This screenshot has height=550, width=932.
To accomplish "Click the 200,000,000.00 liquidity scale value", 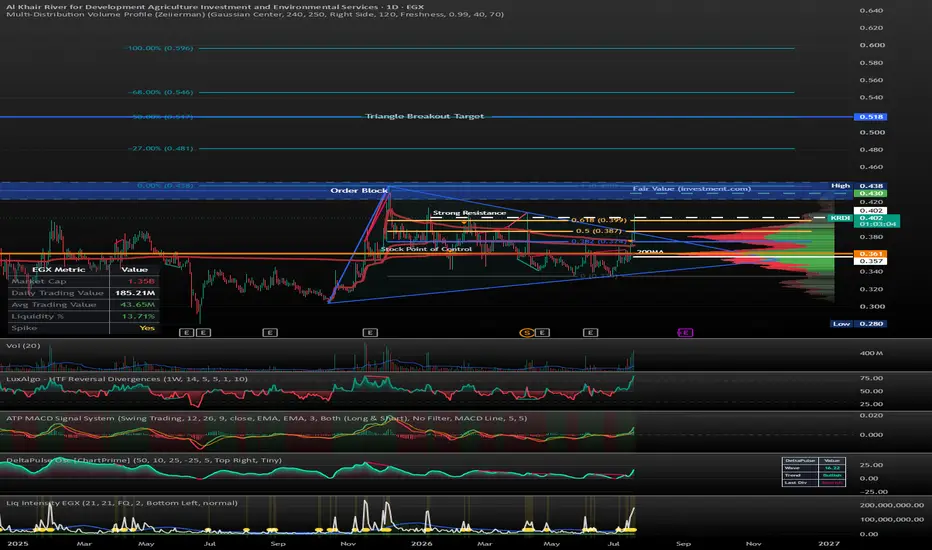I will pos(892,505).
